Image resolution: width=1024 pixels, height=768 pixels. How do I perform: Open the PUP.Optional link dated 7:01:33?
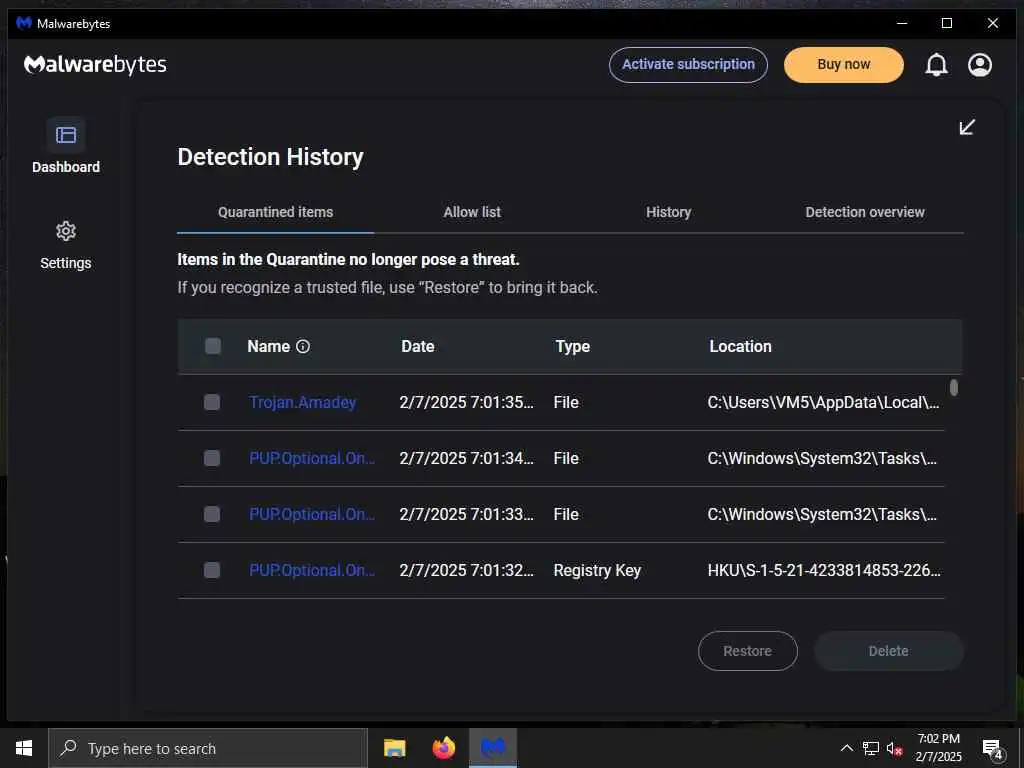coord(312,515)
